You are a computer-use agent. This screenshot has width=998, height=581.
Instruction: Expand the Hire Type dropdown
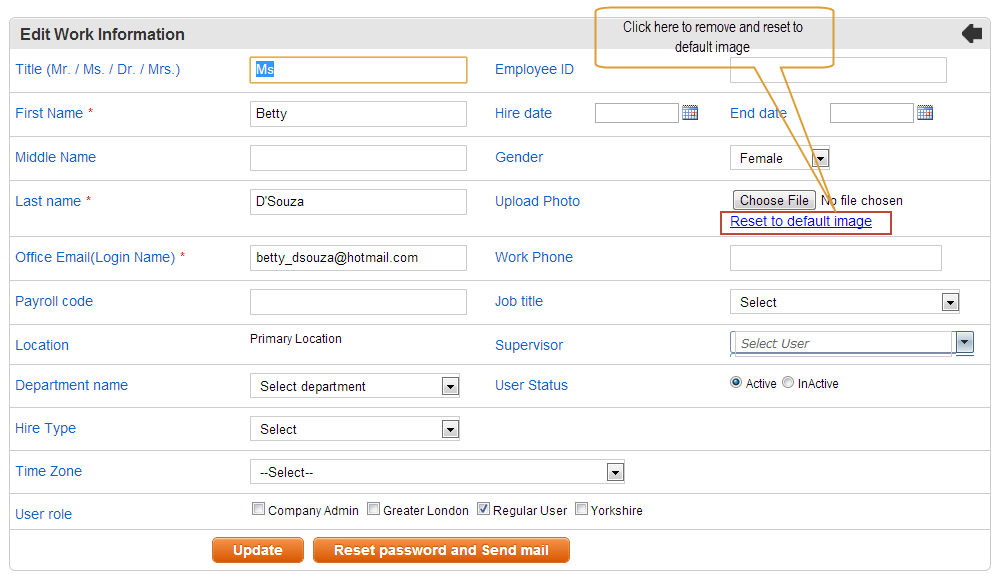(355, 429)
